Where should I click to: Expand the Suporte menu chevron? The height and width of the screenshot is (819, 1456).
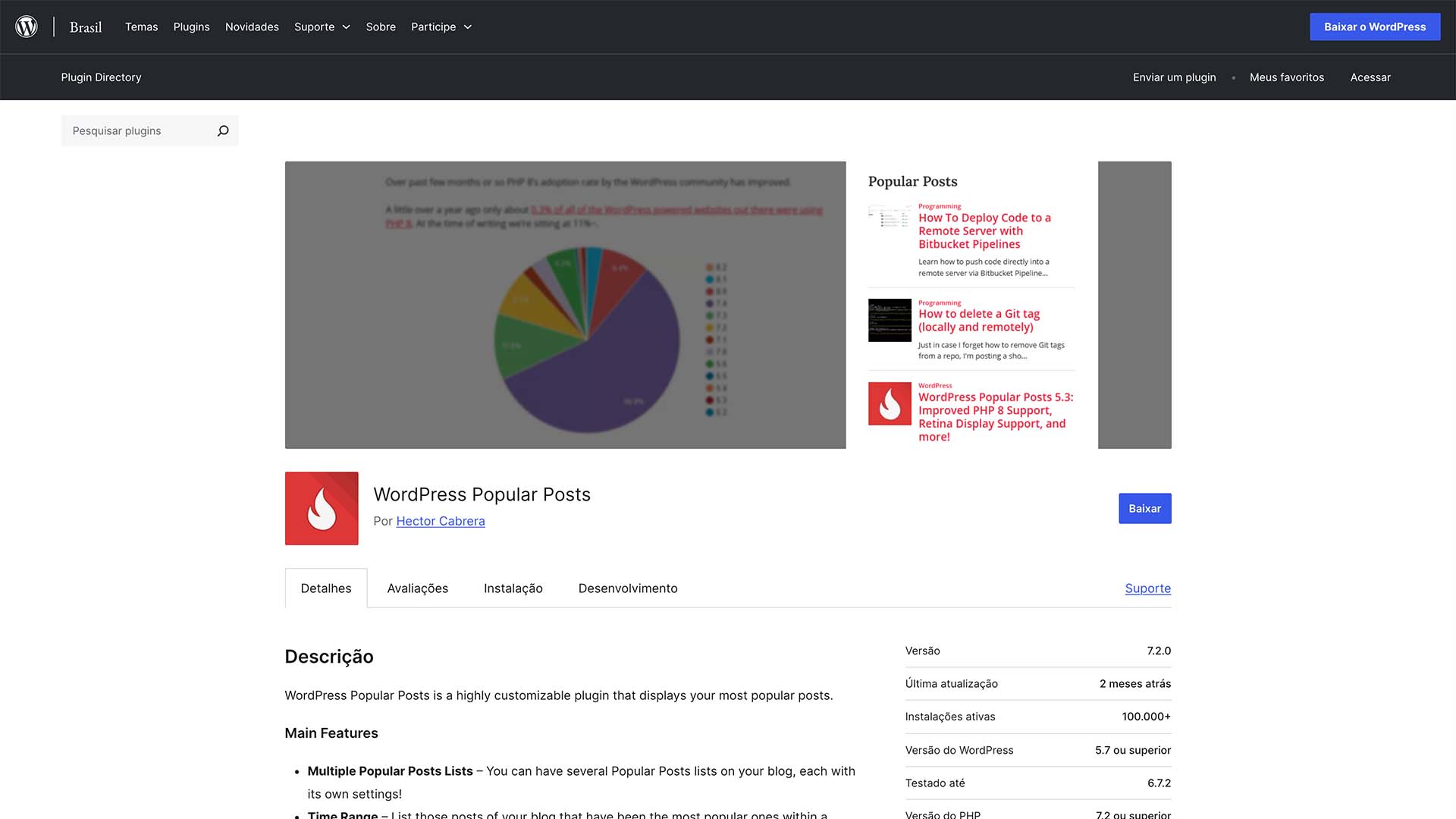[x=347, y=27]
